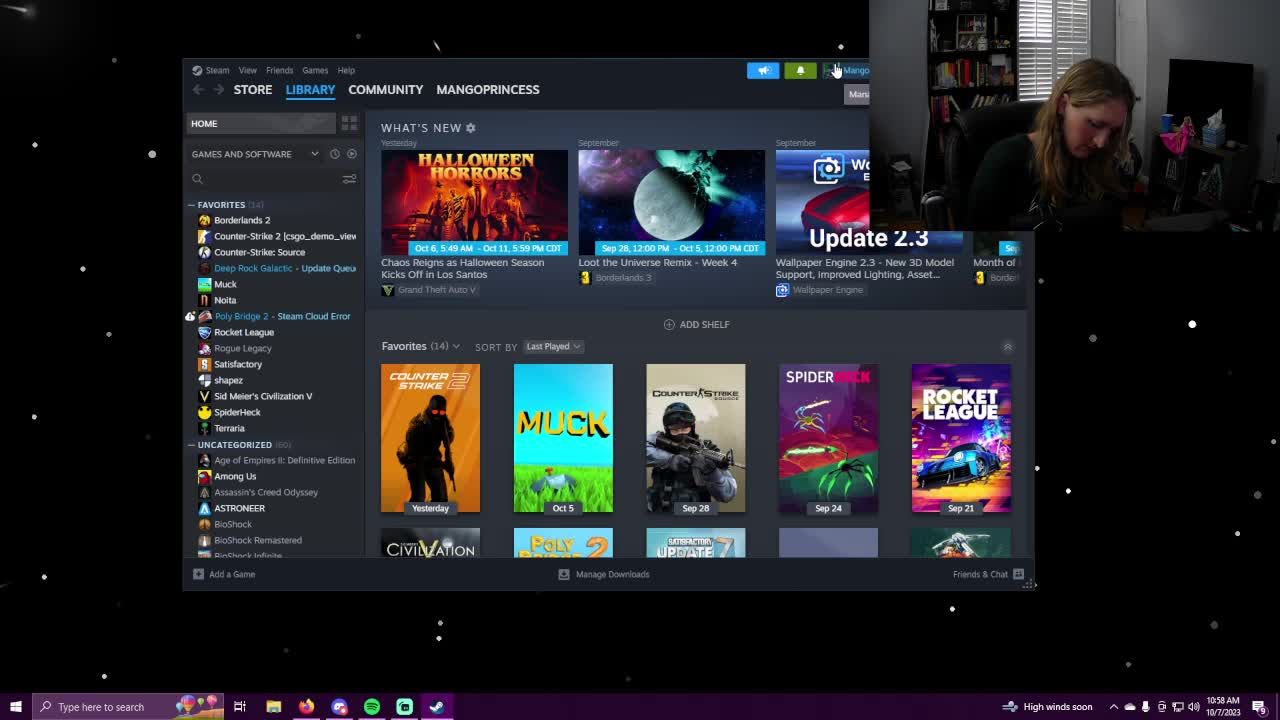Select Noita in the favorites list
This screenshot has height=720, width=1280.
225,300
